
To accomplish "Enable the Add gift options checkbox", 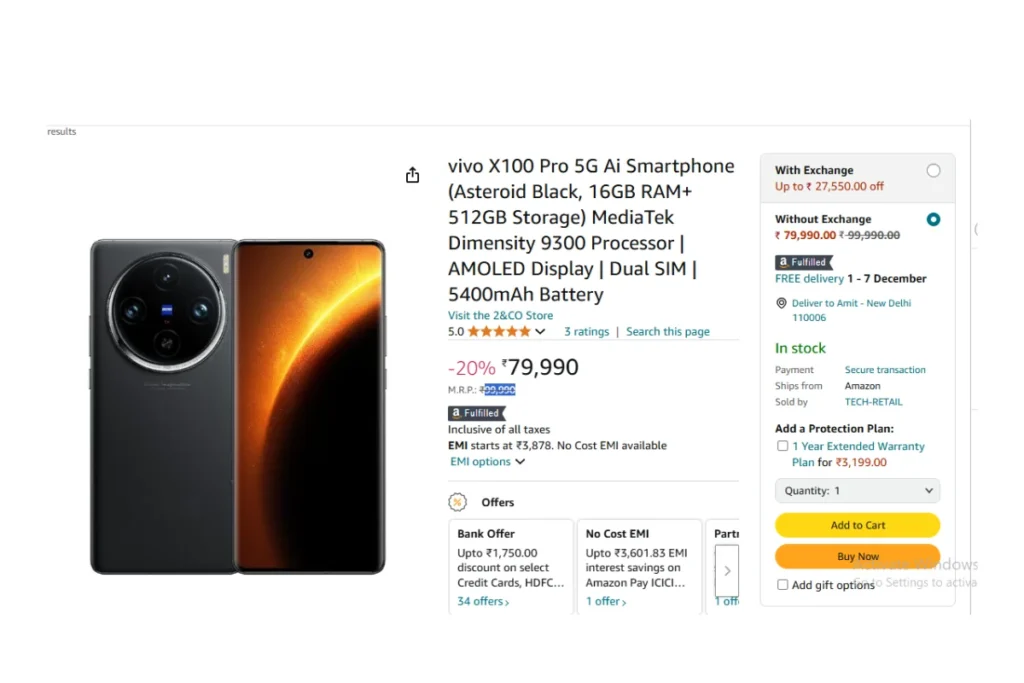I will (782, 584).
